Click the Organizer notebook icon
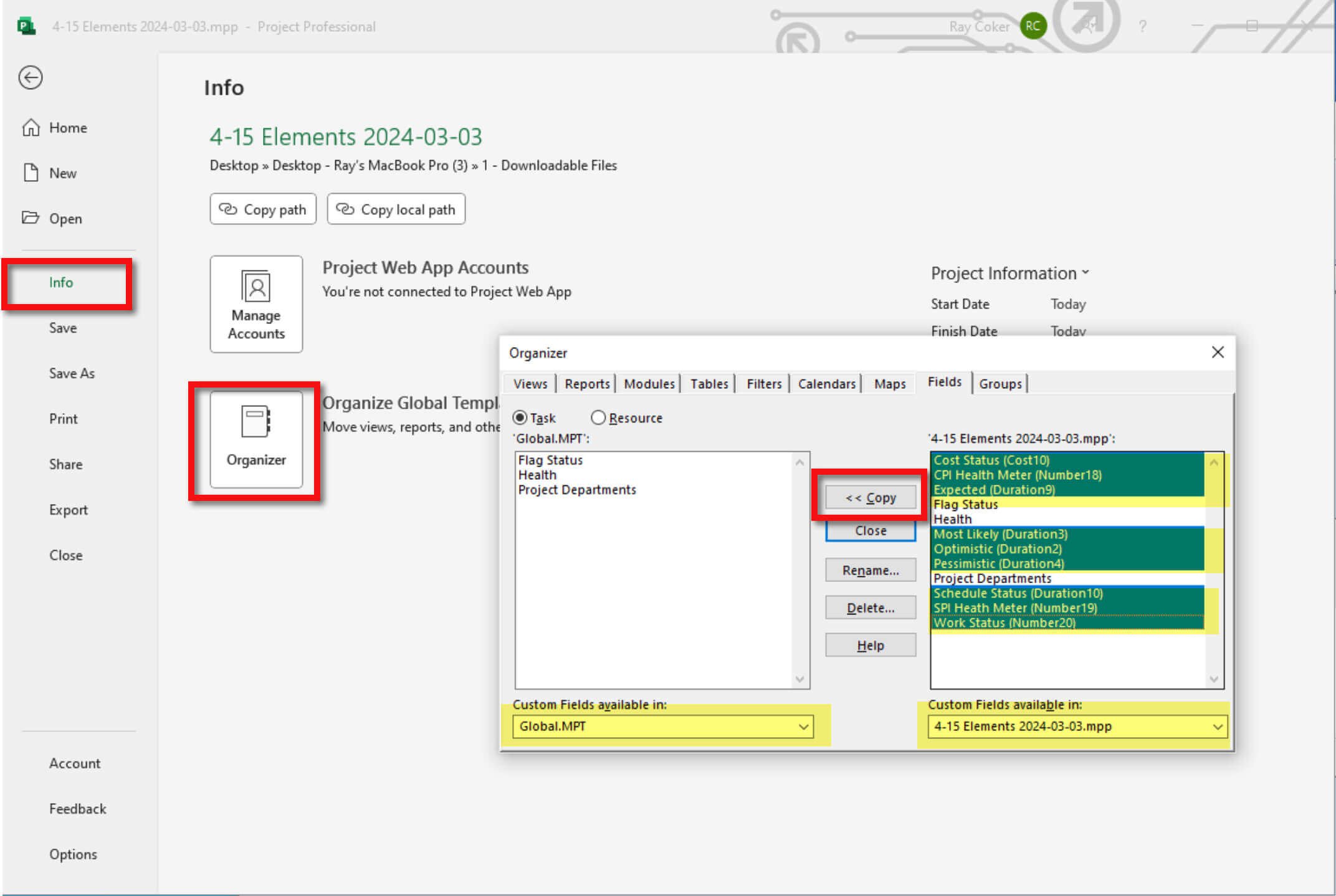This screenshot has width=1336, height=896. coord(256,422)
